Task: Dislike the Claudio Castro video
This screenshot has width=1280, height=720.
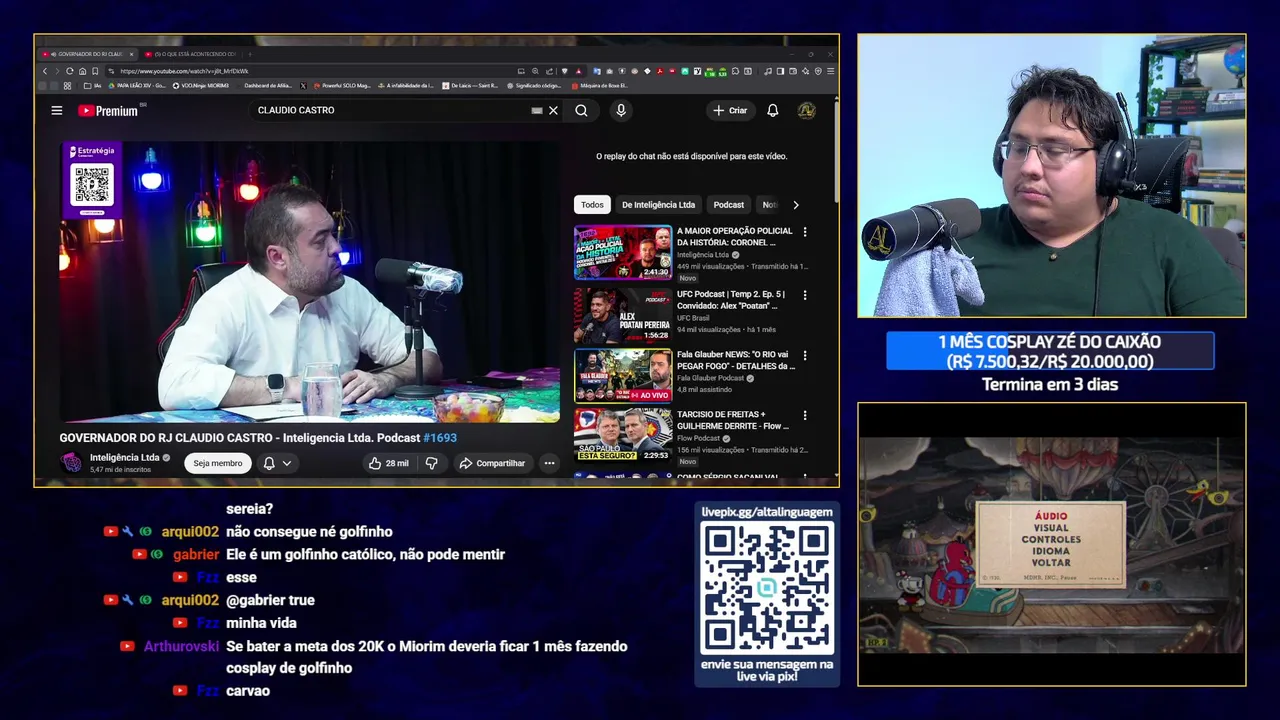Action: point(432,463)
